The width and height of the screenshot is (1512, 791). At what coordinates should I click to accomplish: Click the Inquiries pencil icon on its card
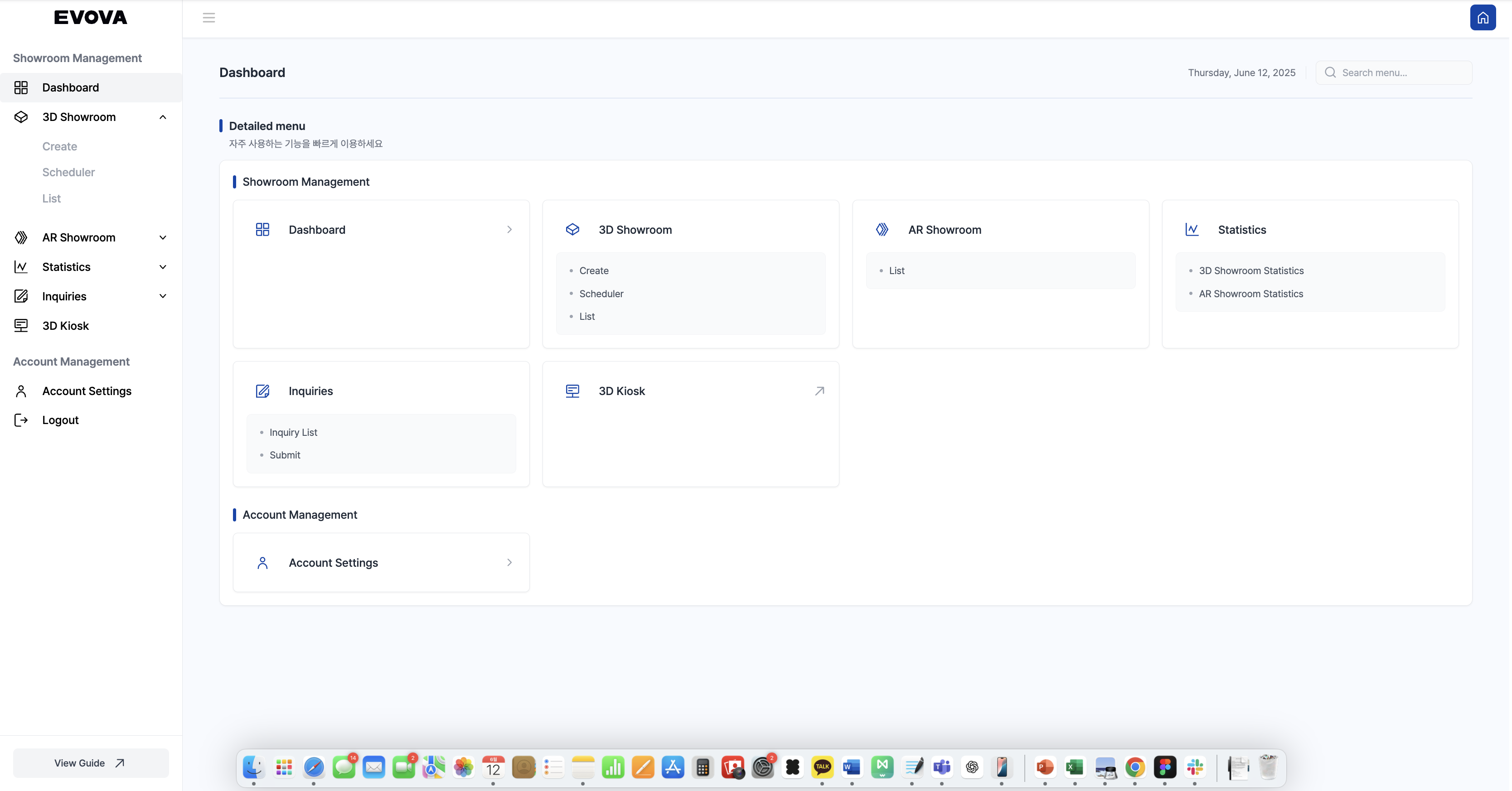[x=262, y=391]
